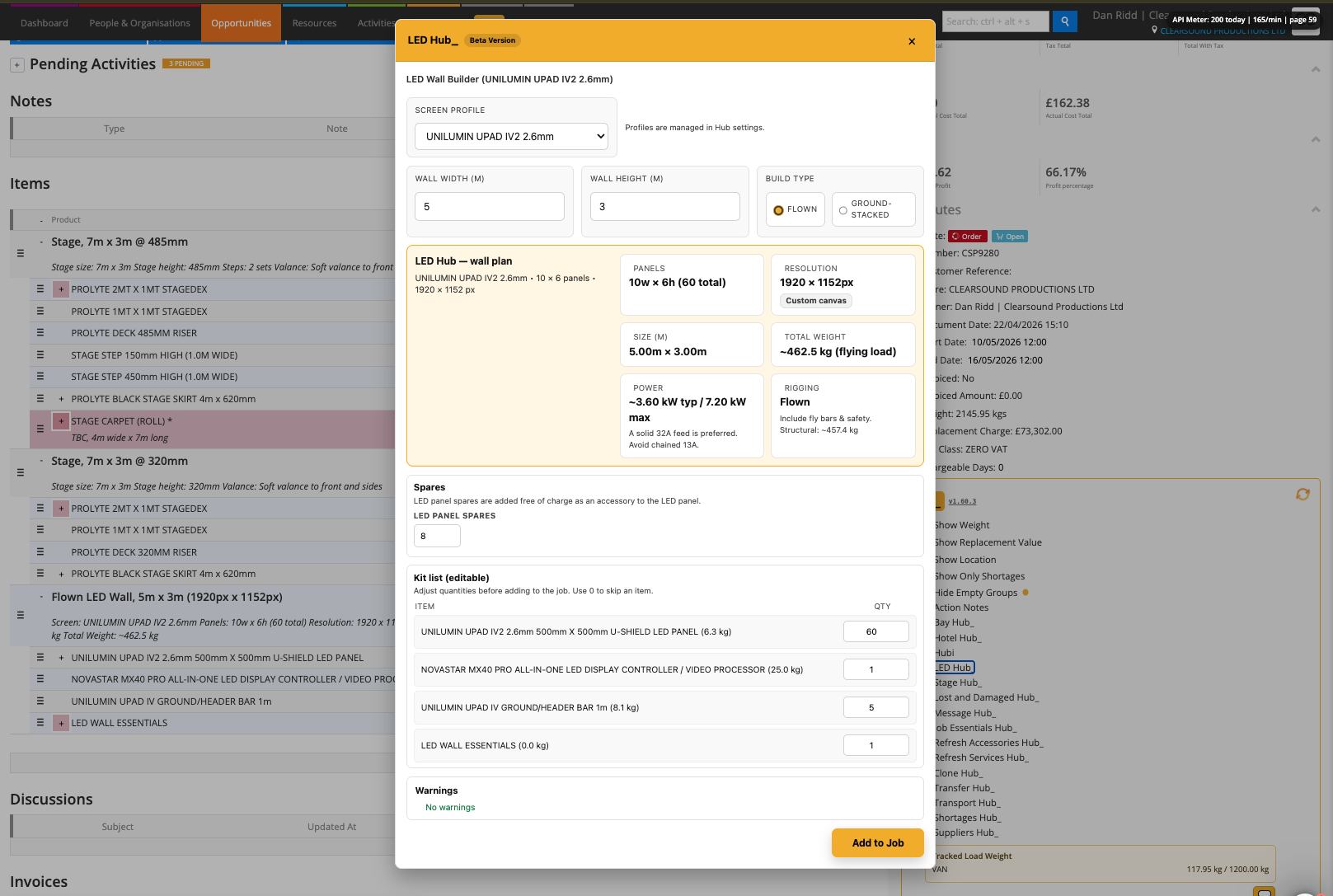Click the Beta Version badge in dialog header

[492, 40]
